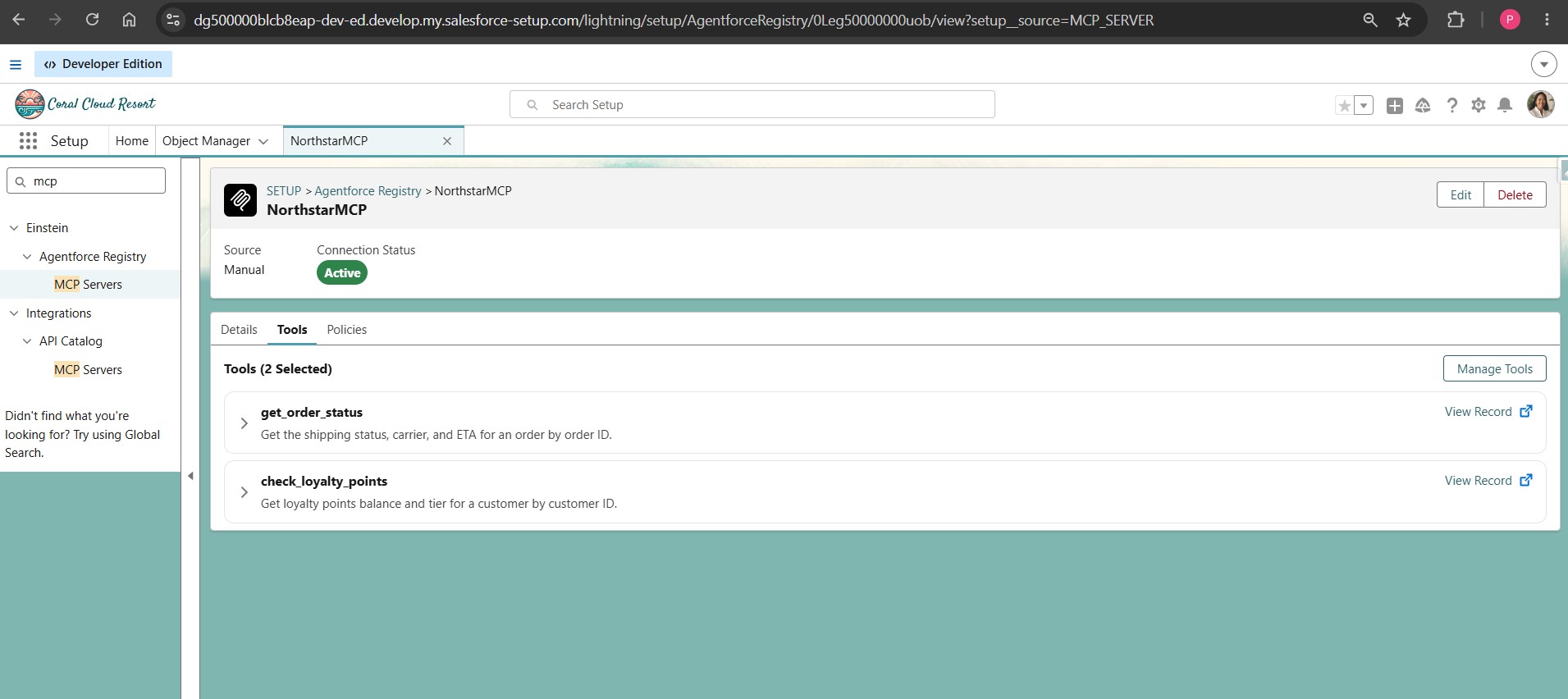Click the Active connection status badge
Image resolution: width=1568 pixels, height=699 pixels.
point(342,273)
